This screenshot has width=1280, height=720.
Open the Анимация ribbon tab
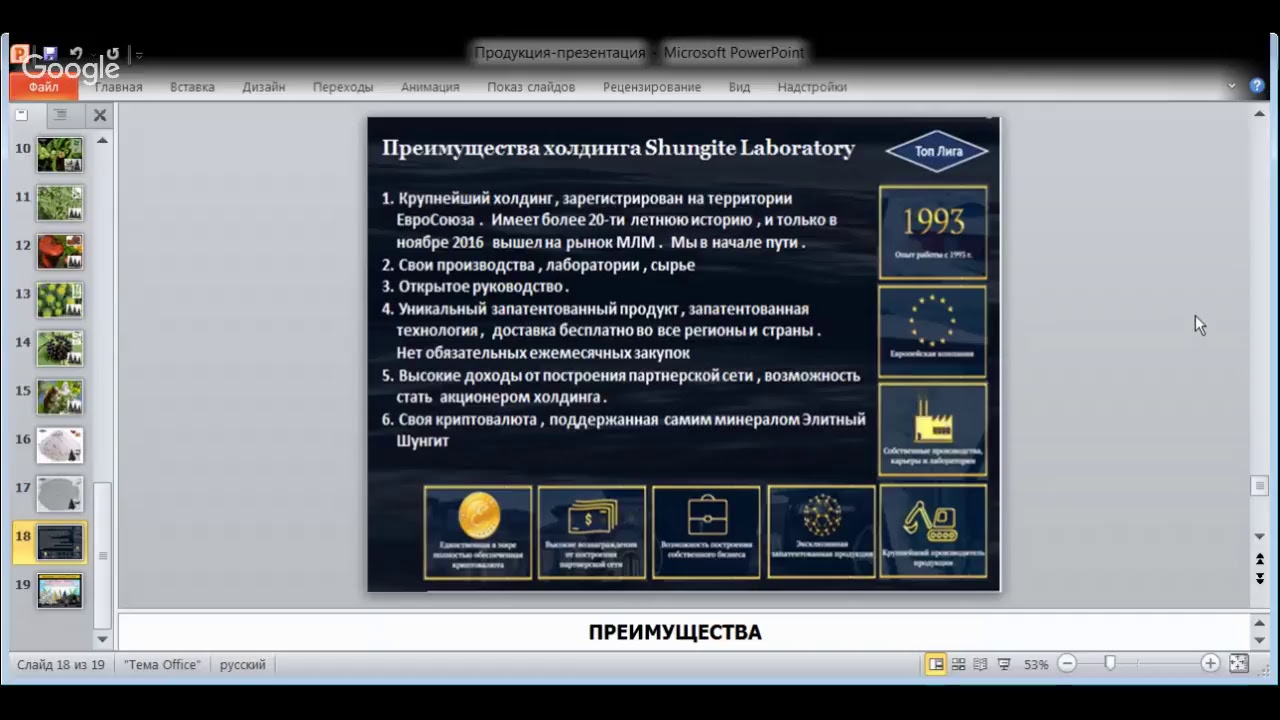[430, 87]
